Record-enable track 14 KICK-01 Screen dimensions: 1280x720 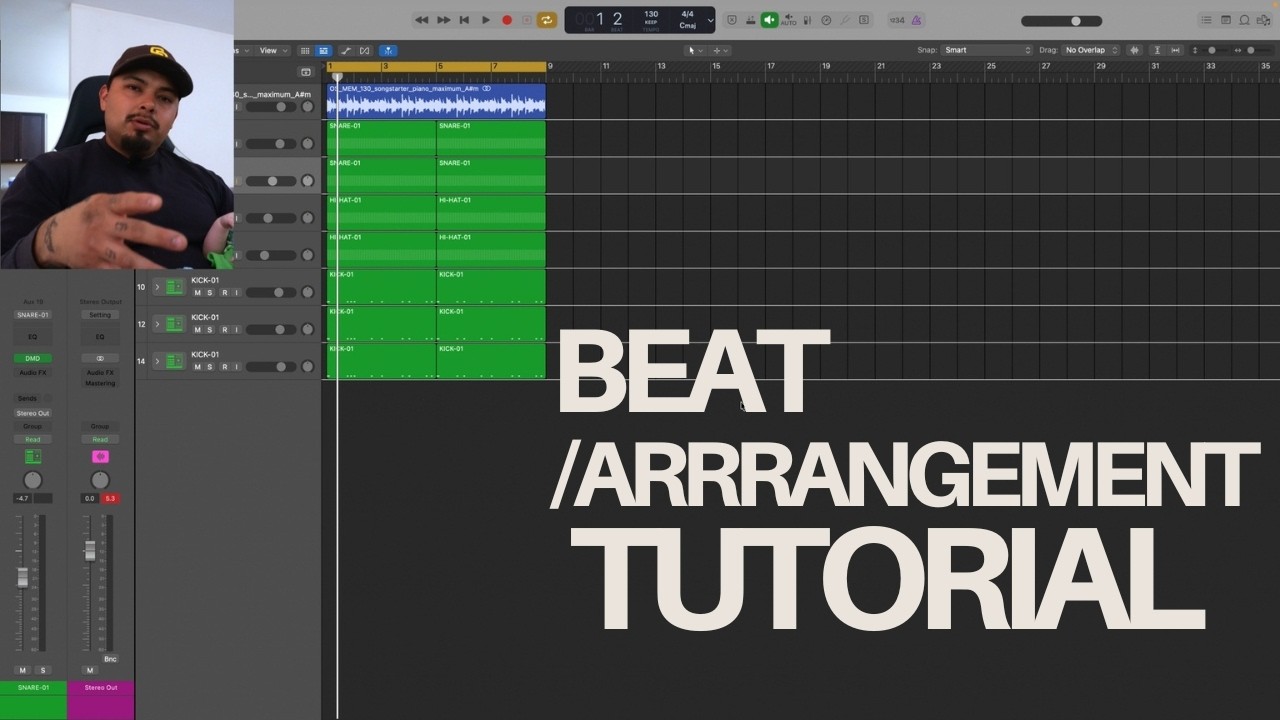tap(224, 367)
